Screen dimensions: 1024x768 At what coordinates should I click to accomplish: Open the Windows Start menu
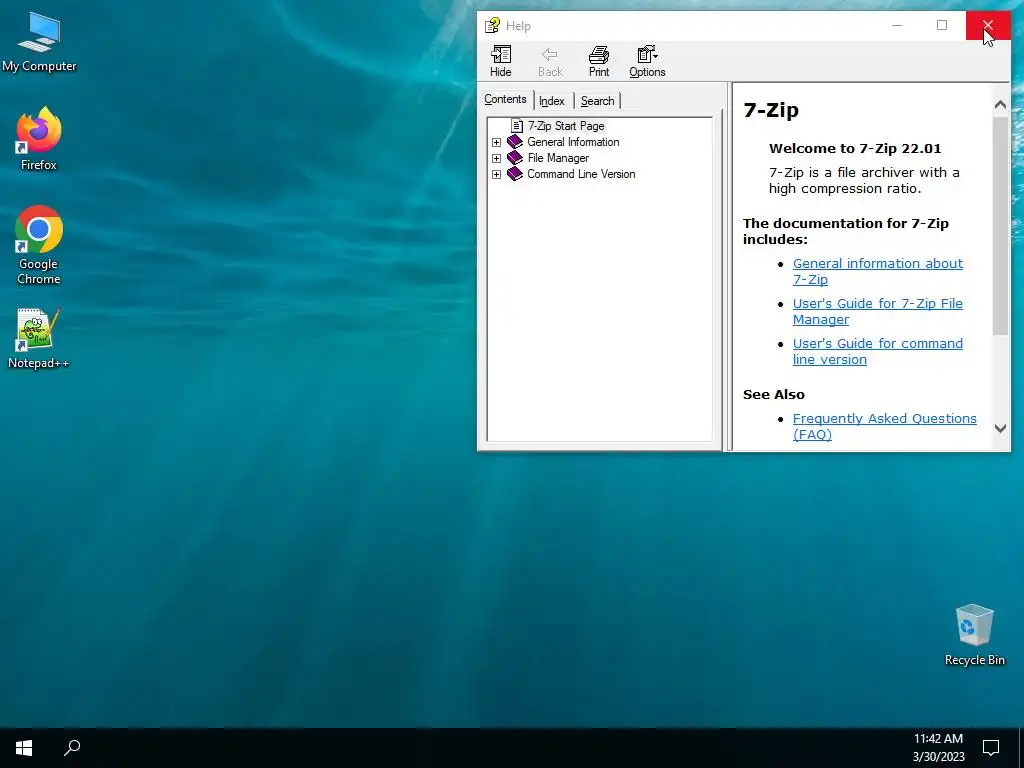coord(24,747)
